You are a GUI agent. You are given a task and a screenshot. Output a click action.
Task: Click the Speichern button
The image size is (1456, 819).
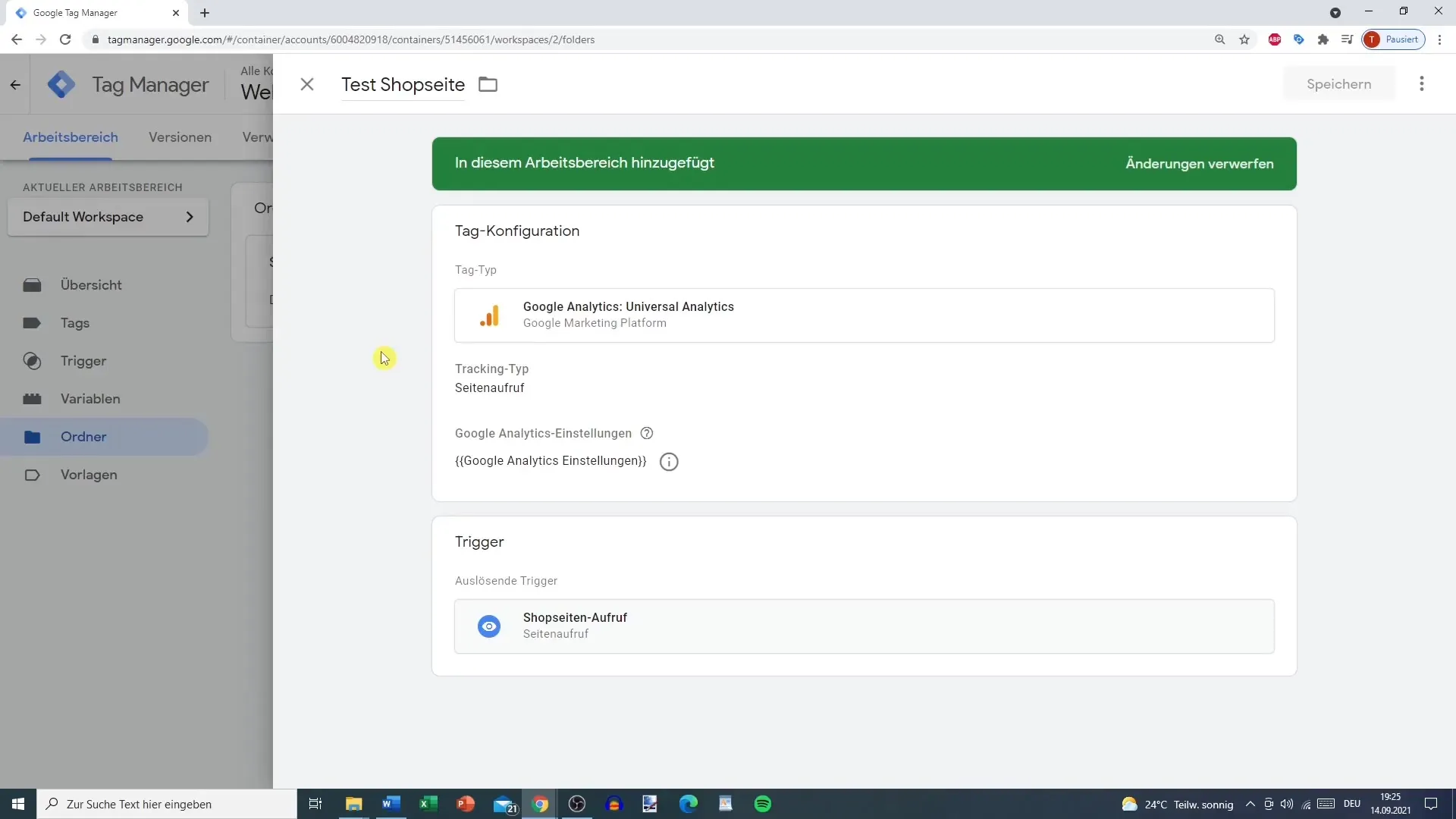click(1338, 84)
